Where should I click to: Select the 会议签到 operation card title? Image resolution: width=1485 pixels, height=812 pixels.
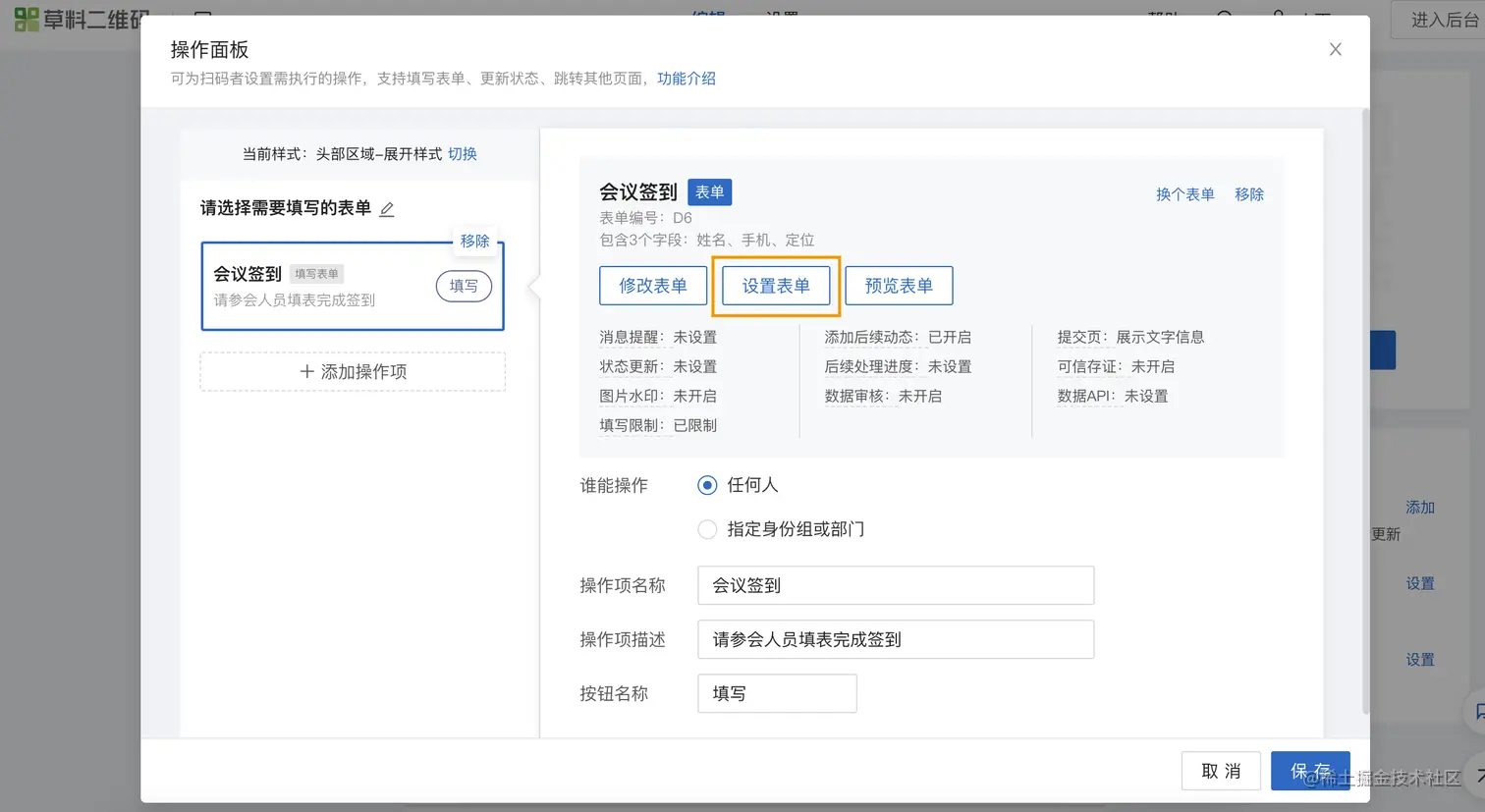pos(247,274)
